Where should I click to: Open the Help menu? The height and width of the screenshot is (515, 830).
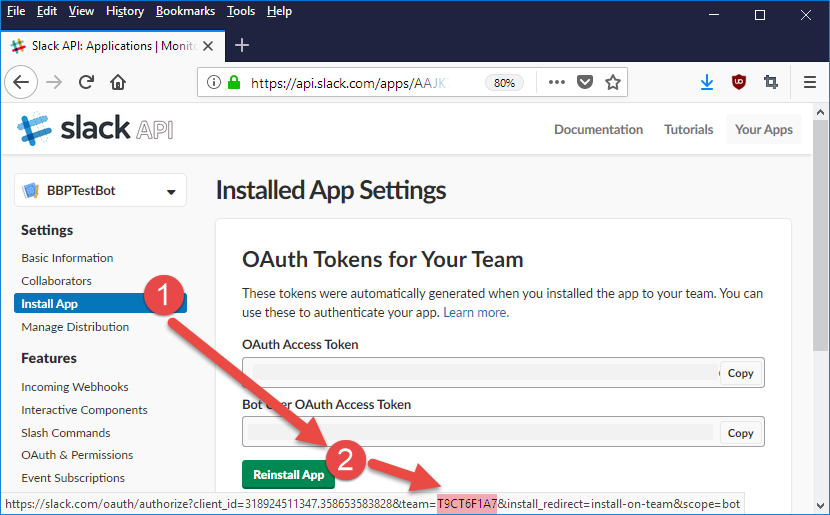pyautogui.click(x=279, y=11)
